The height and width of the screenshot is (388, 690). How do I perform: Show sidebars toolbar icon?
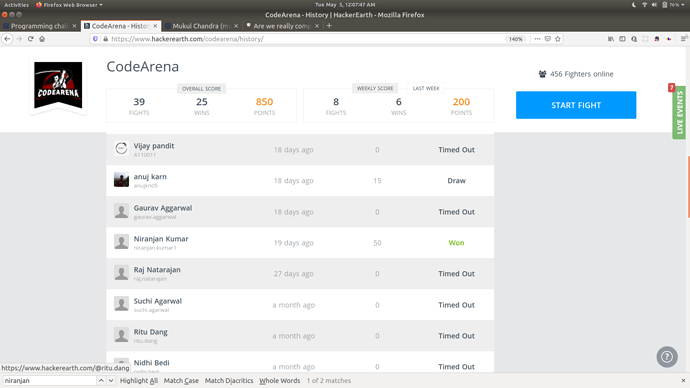(622, 39)
